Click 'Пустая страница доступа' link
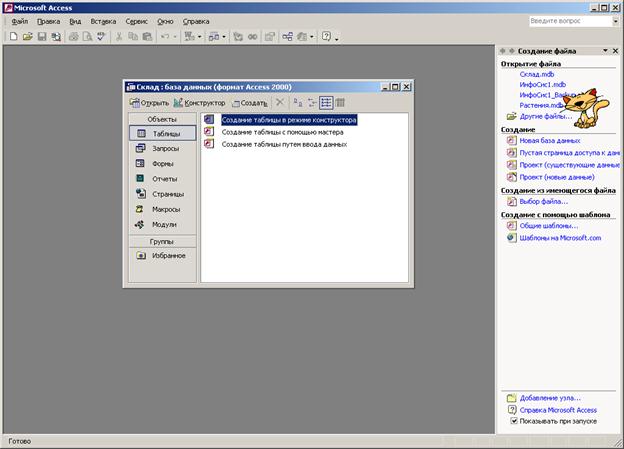Image resolution: width=624 pixels, height=449 pixels. click(x=569, y=153)
